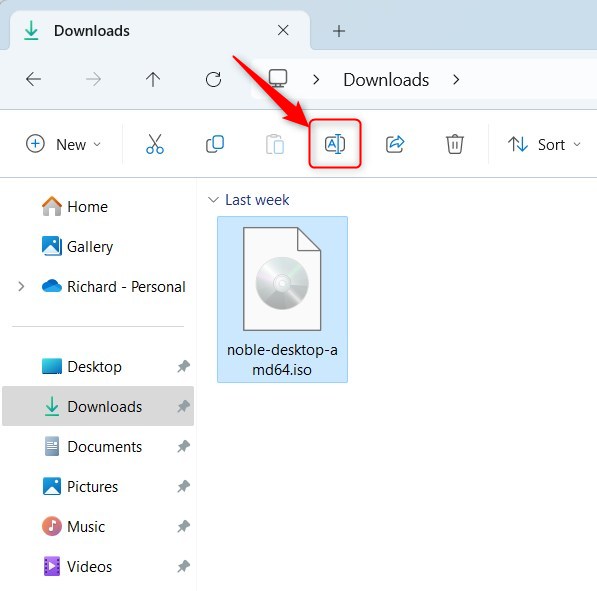Copy the selected file
Image resolution: width=597 pixels, height=591 pixels.
click(x=215, y=144)
